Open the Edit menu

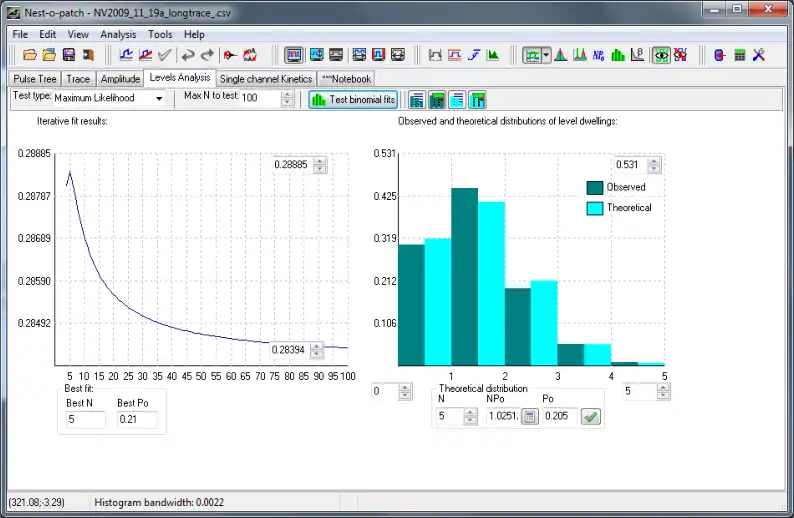[48, 34]
